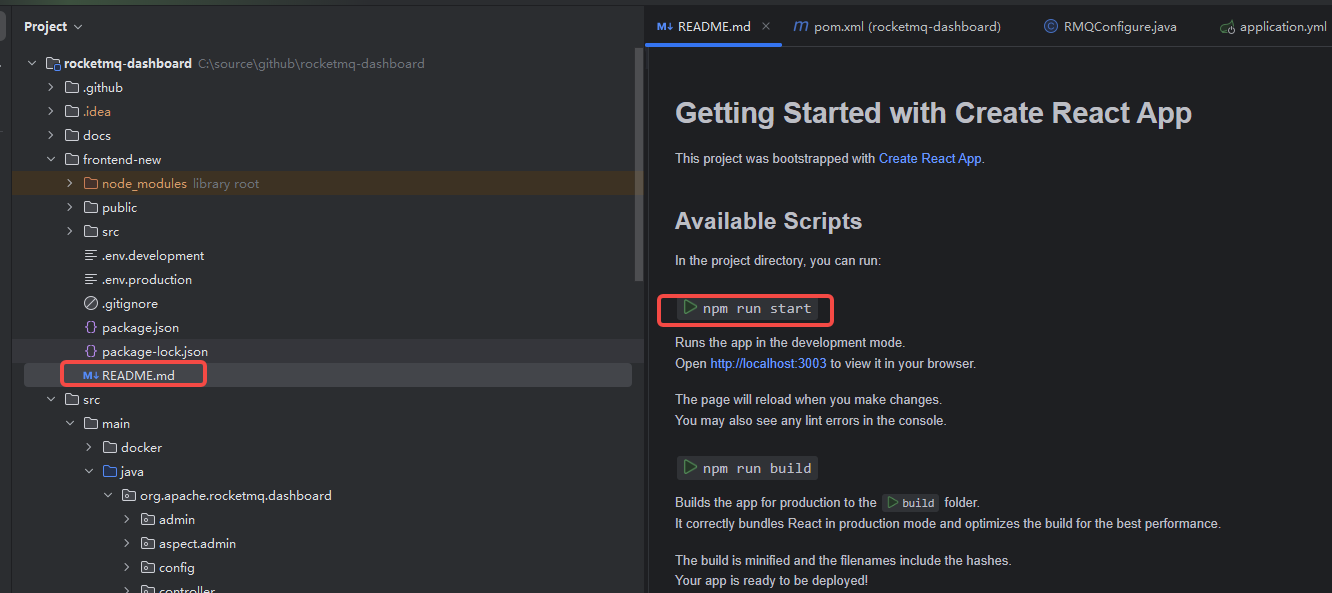Image resolution: width=1332 pixels, height=593 pixels.
Task: Click the node_modules library folder icon
Action: [x=91, y=183]
